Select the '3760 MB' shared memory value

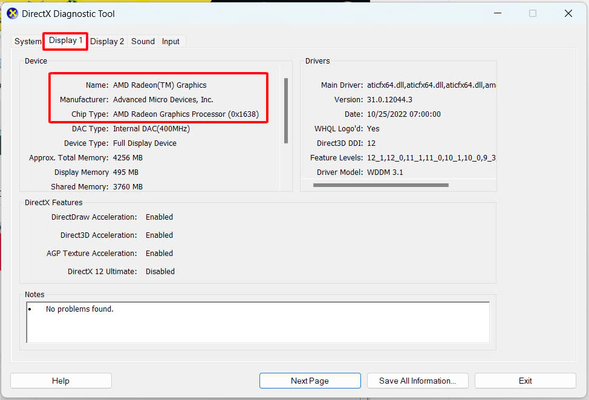point(128,187)
